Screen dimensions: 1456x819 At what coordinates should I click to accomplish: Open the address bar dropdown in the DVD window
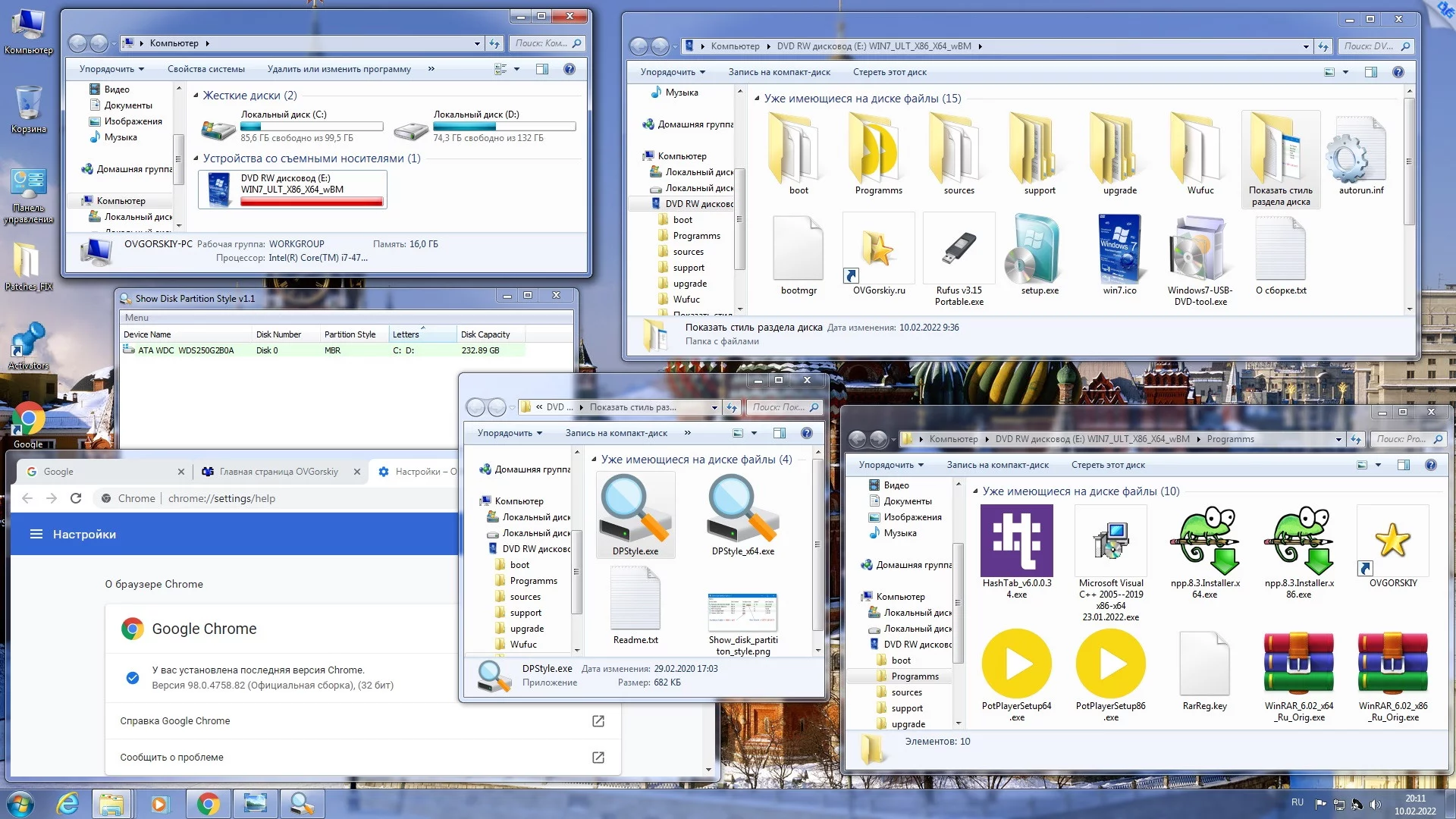point(1306,47)
